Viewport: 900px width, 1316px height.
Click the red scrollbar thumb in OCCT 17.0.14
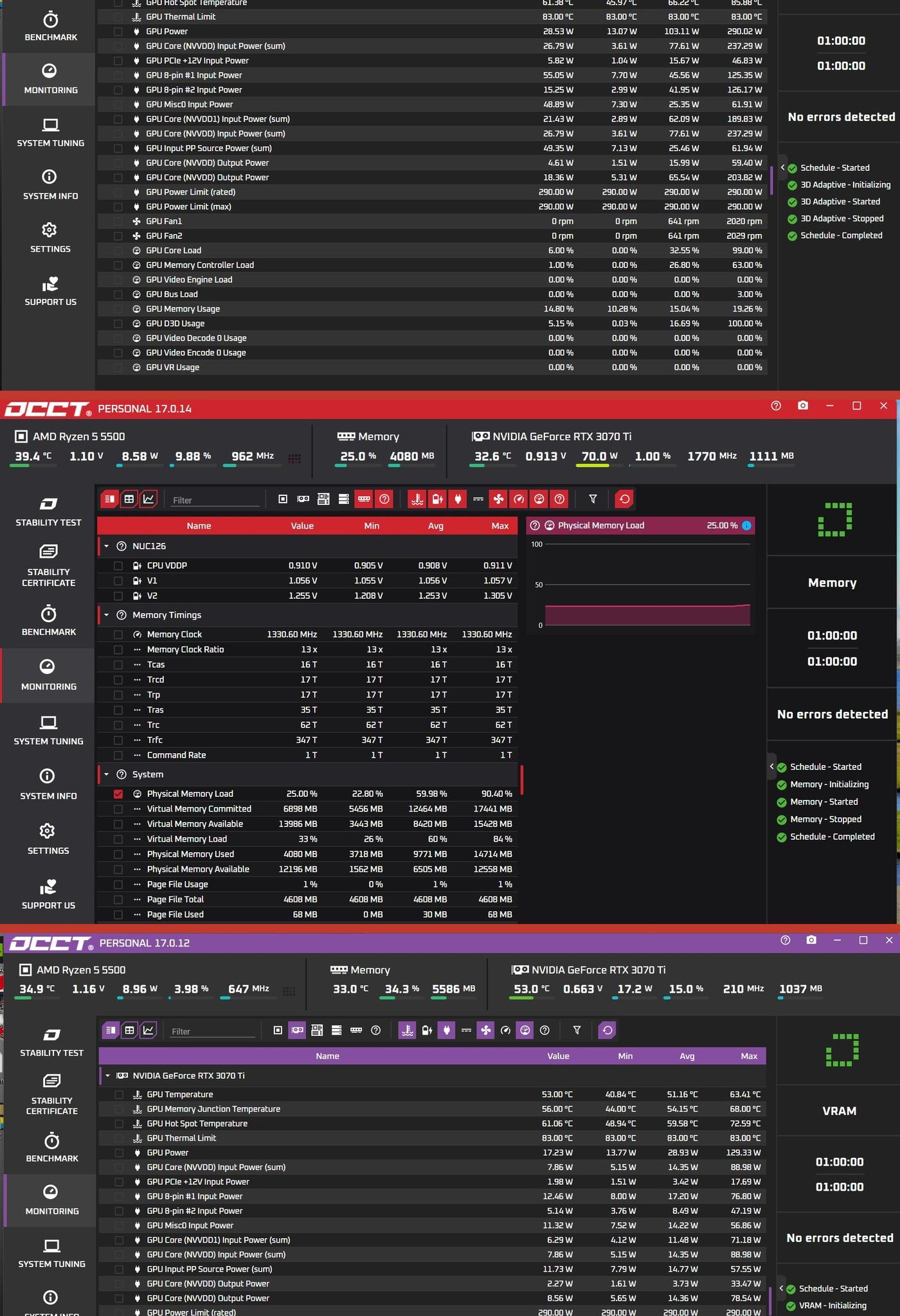coord(521,779)
